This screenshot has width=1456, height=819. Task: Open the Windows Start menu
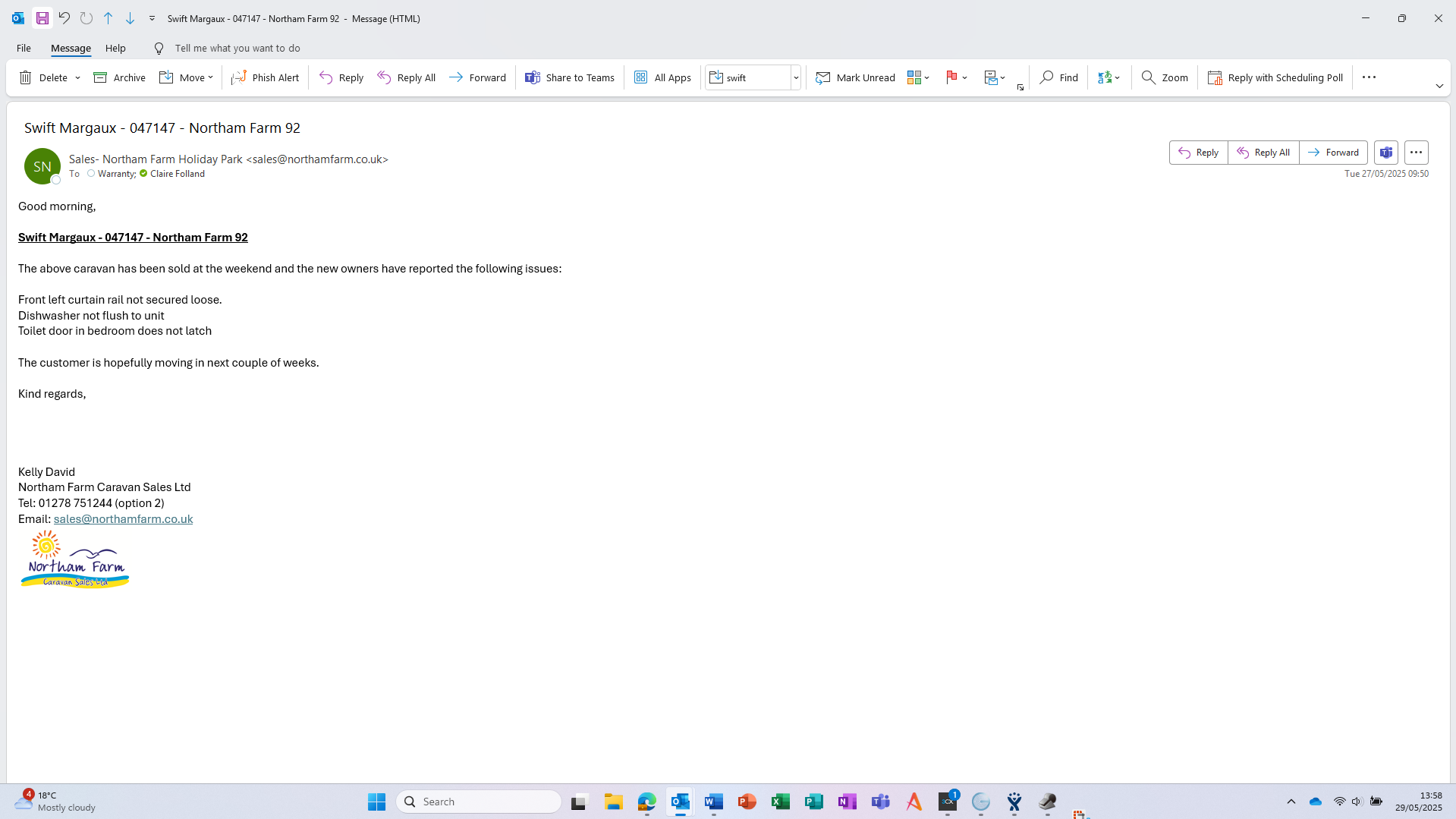click(376, 802)
